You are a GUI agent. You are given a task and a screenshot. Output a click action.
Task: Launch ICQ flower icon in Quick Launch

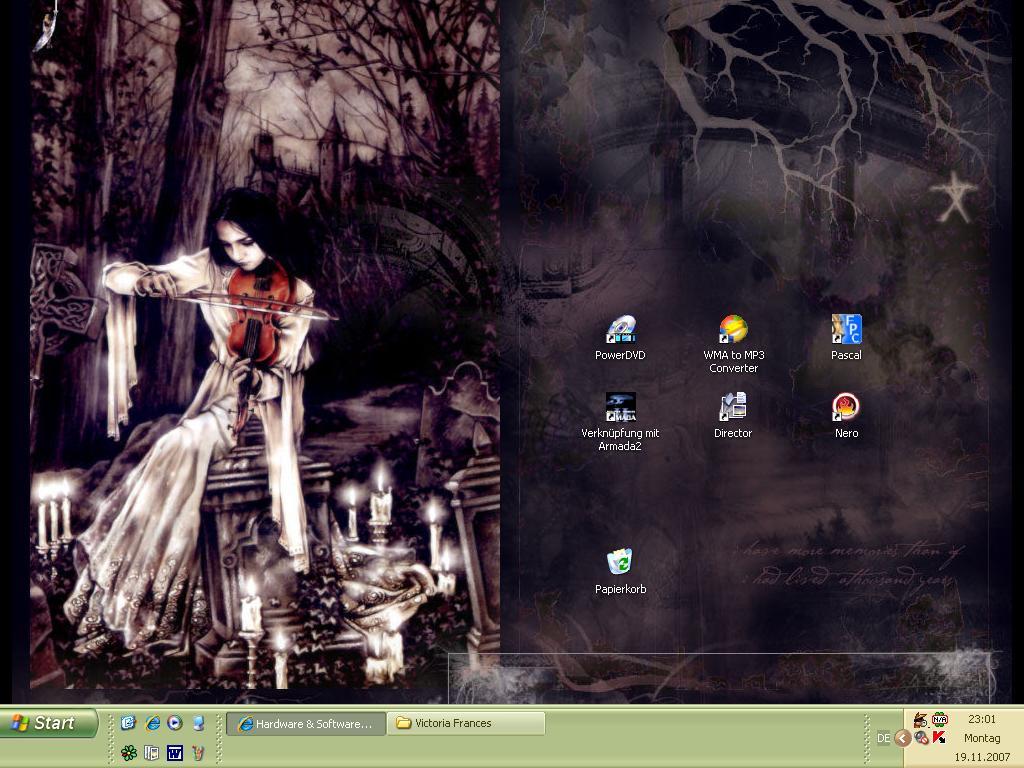tap(129, 753)
